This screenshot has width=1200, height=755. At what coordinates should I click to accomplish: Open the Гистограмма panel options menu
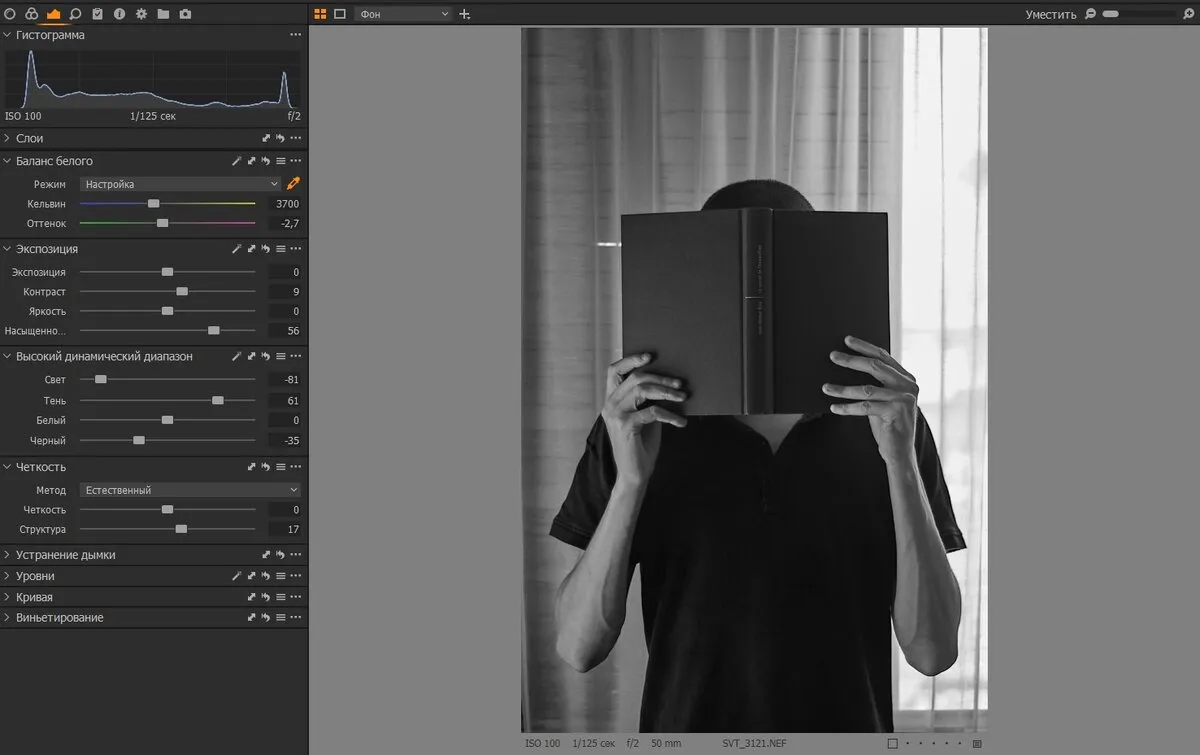(x=295, y=35)
